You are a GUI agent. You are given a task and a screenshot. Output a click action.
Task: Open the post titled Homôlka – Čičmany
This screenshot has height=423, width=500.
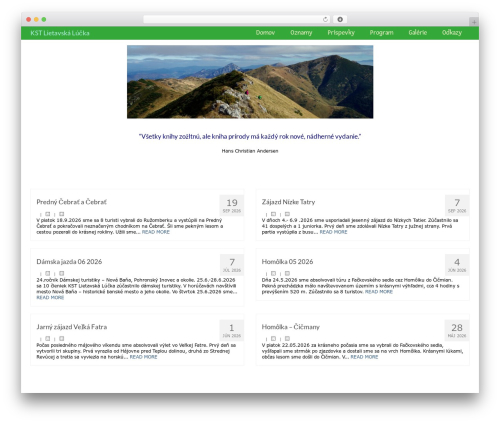(x=291, y=327)
